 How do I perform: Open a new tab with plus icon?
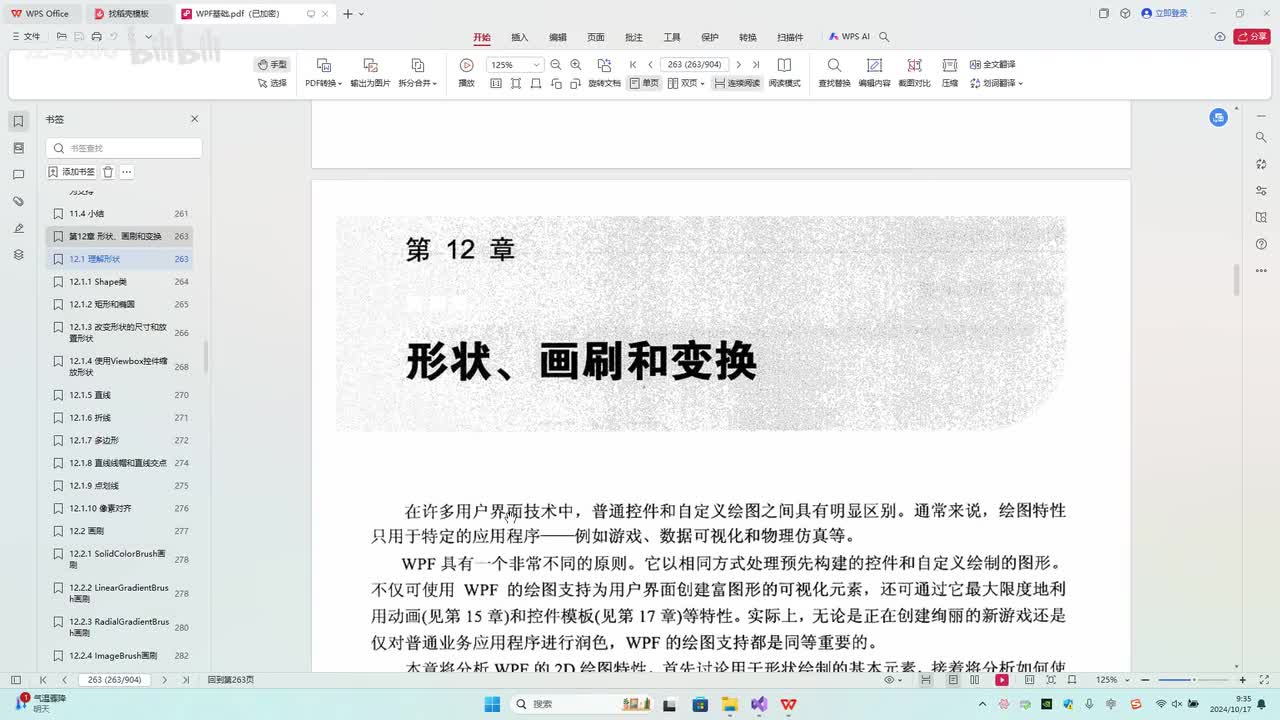click(x=347, y=14)
